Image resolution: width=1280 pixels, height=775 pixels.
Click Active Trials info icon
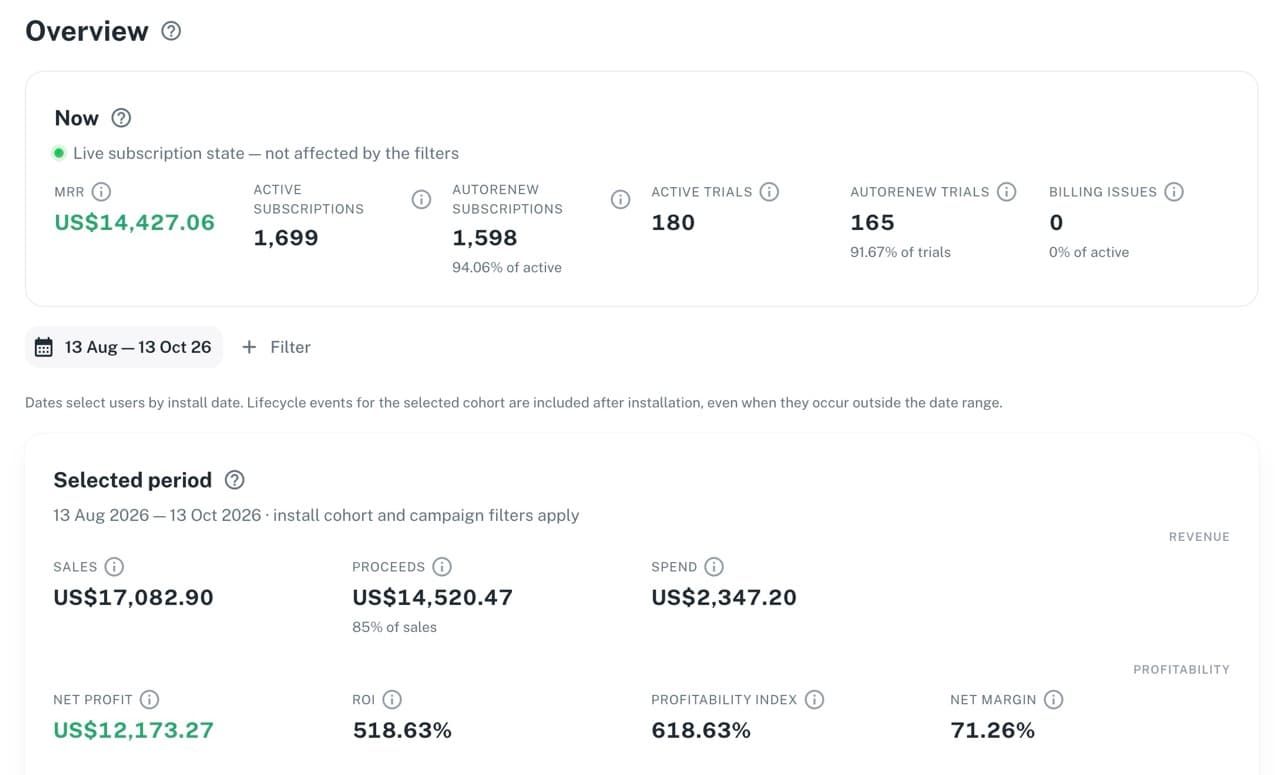point(769,191)
